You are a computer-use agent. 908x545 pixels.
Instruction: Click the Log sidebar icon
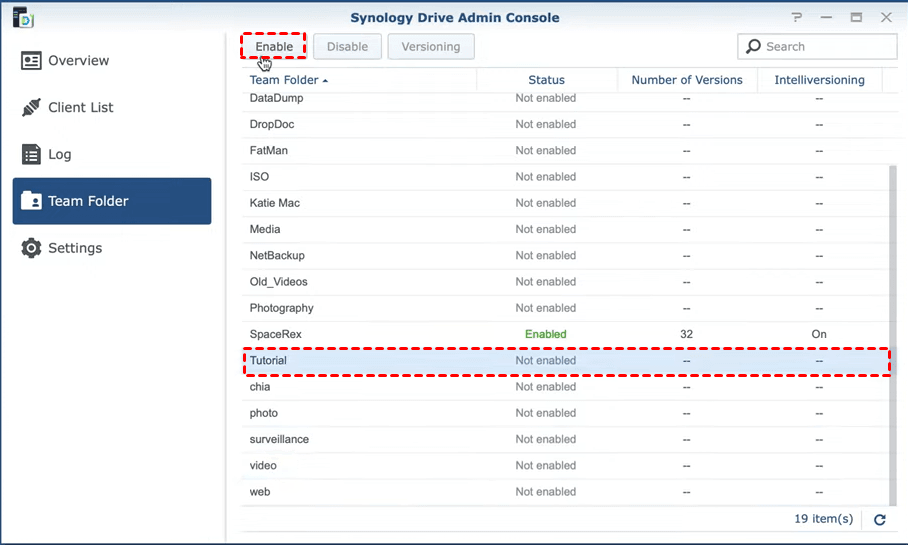pyautogui.click(x=32, y=155)
